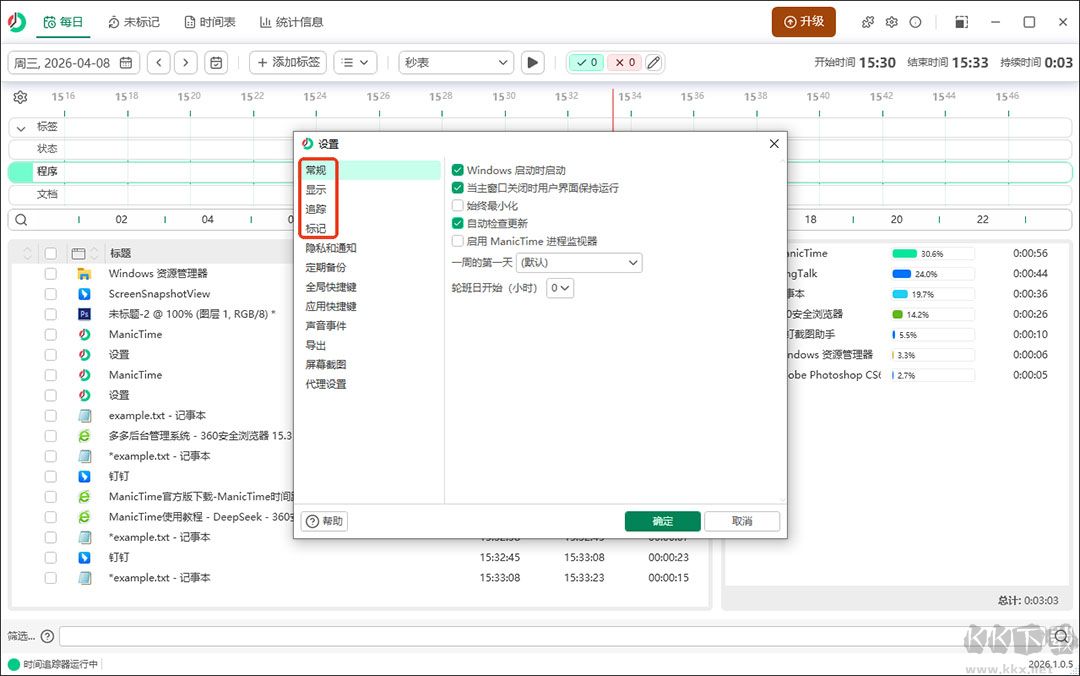This screenshot has width=1080, height=676.
Task: Check the ScreenSnapshotView row checkbox
Action: pos(50,294)
